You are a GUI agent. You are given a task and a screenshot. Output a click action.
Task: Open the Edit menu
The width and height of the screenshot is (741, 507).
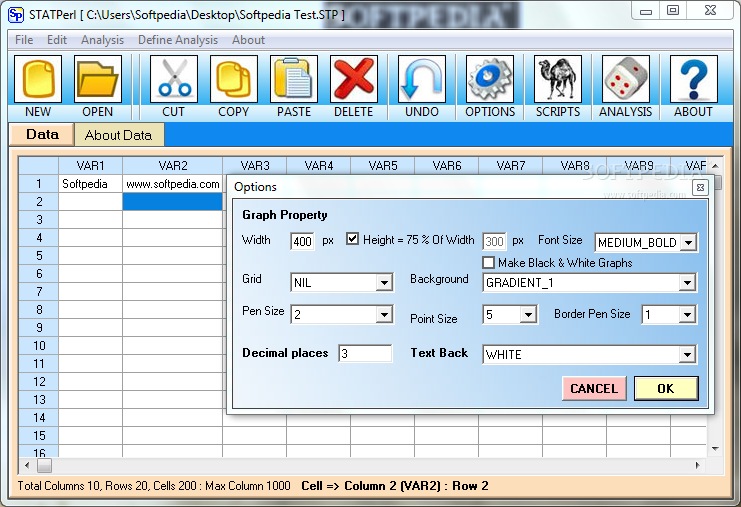coord(57,40)
